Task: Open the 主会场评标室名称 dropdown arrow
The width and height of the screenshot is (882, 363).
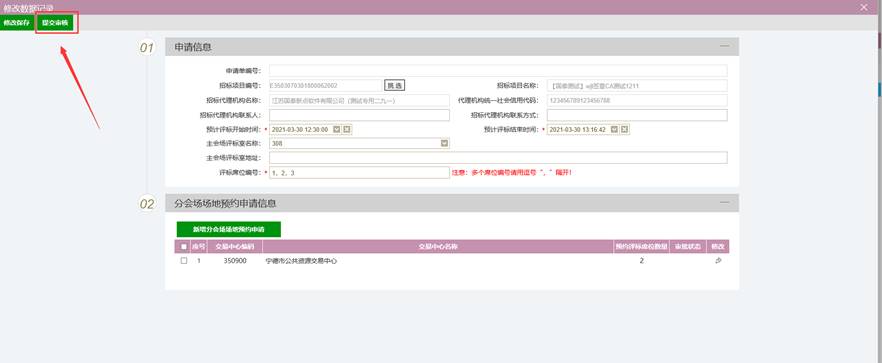Action: pos(444,144)
